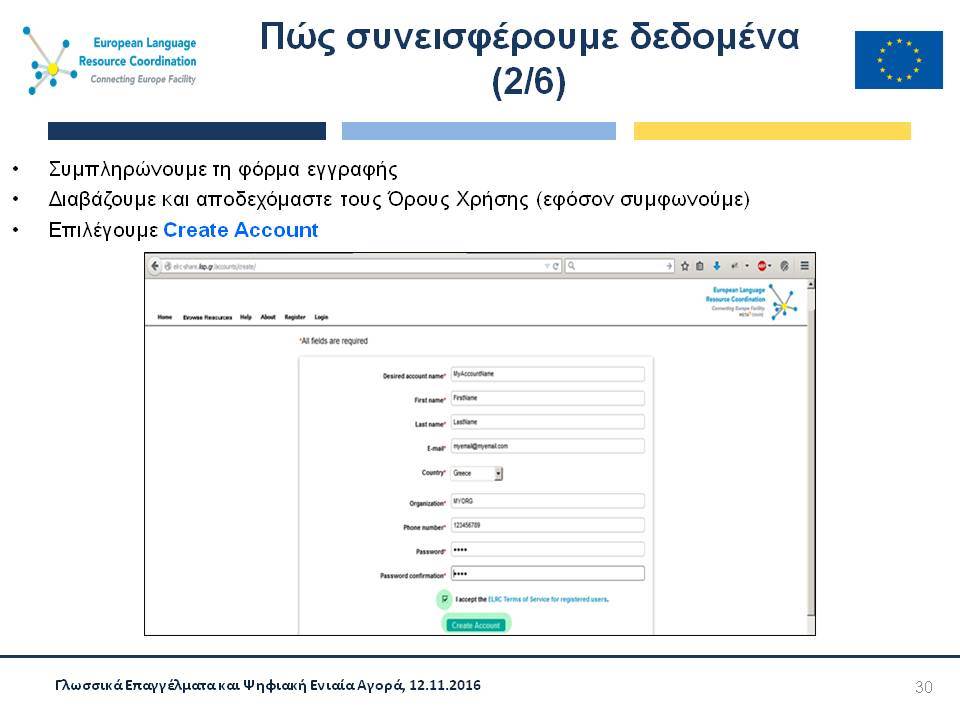Click the magnifier icon in the search box

click(x=571, y=266)
